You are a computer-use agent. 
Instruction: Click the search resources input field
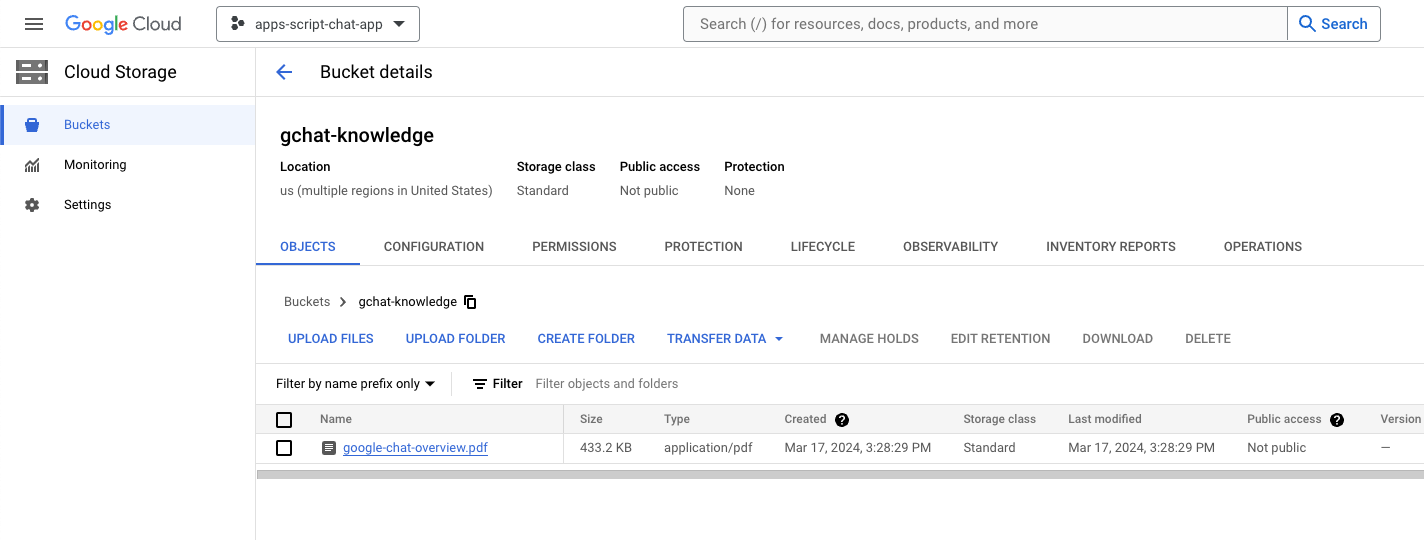coord(985,24)
